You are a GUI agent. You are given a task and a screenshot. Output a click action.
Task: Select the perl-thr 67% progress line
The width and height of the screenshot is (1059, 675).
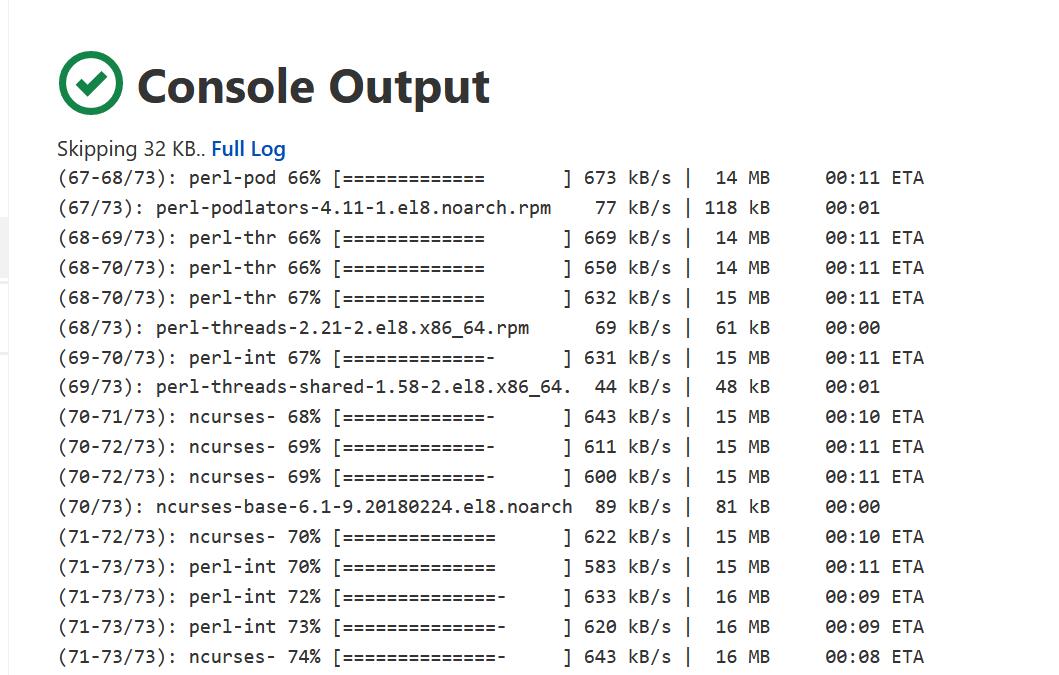coord(491,297)
